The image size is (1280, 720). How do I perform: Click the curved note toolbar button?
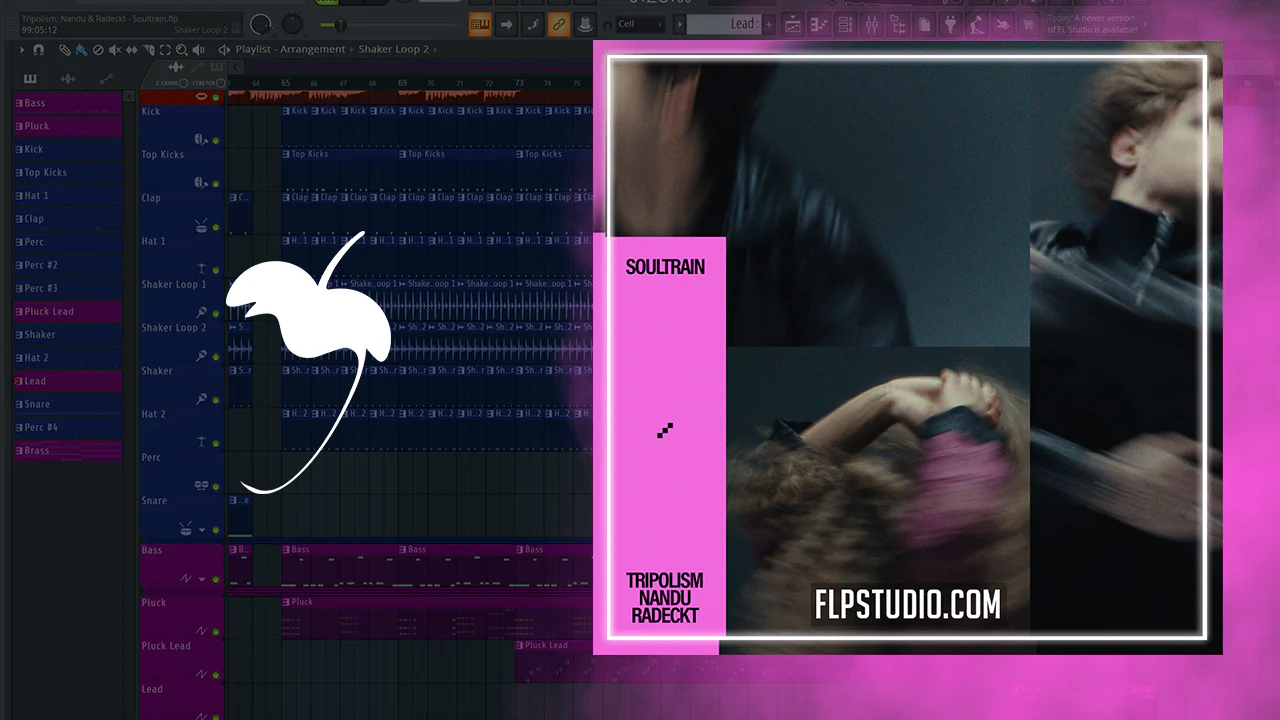533,24
